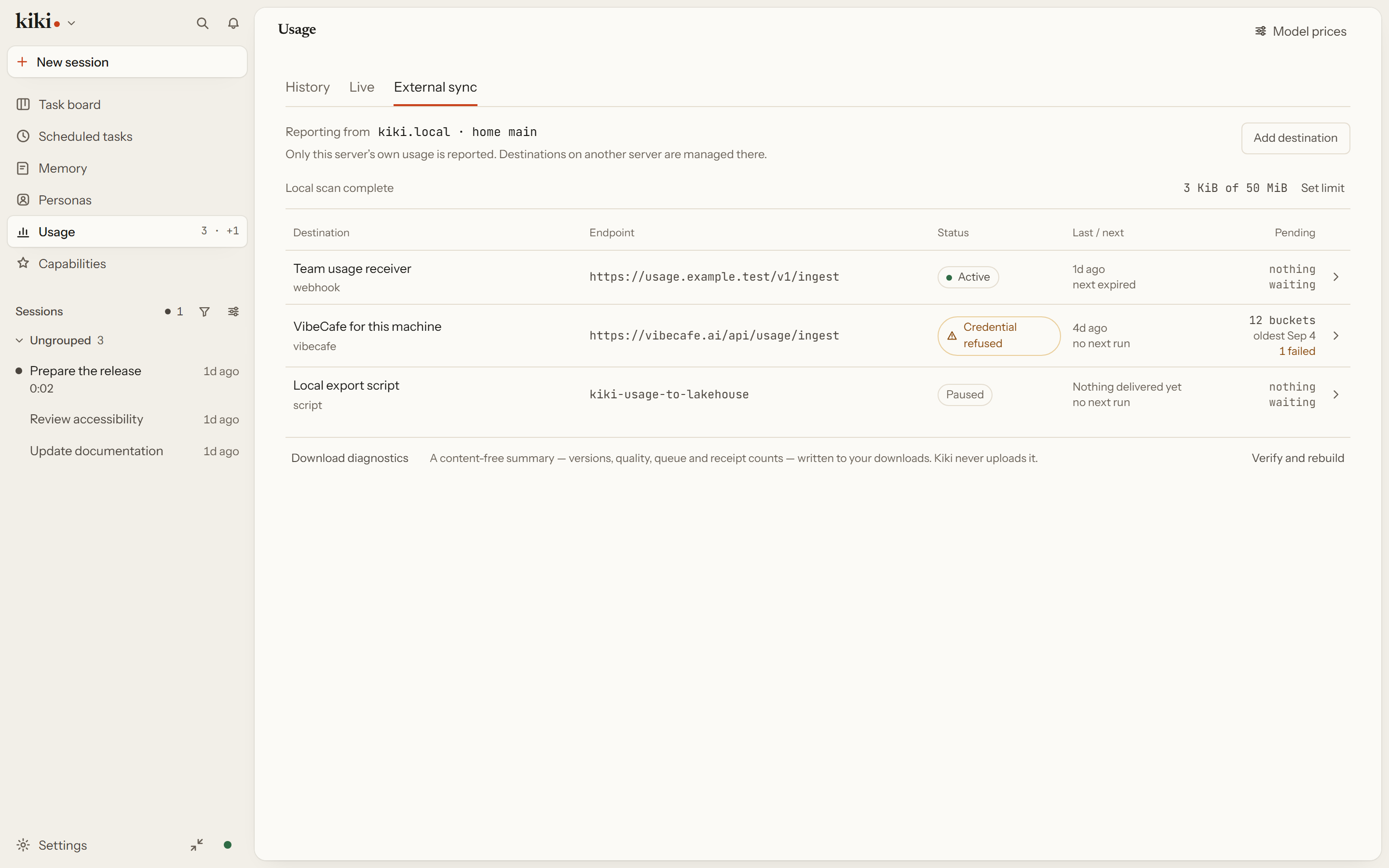Open the Update documentation session

(127, 451)
